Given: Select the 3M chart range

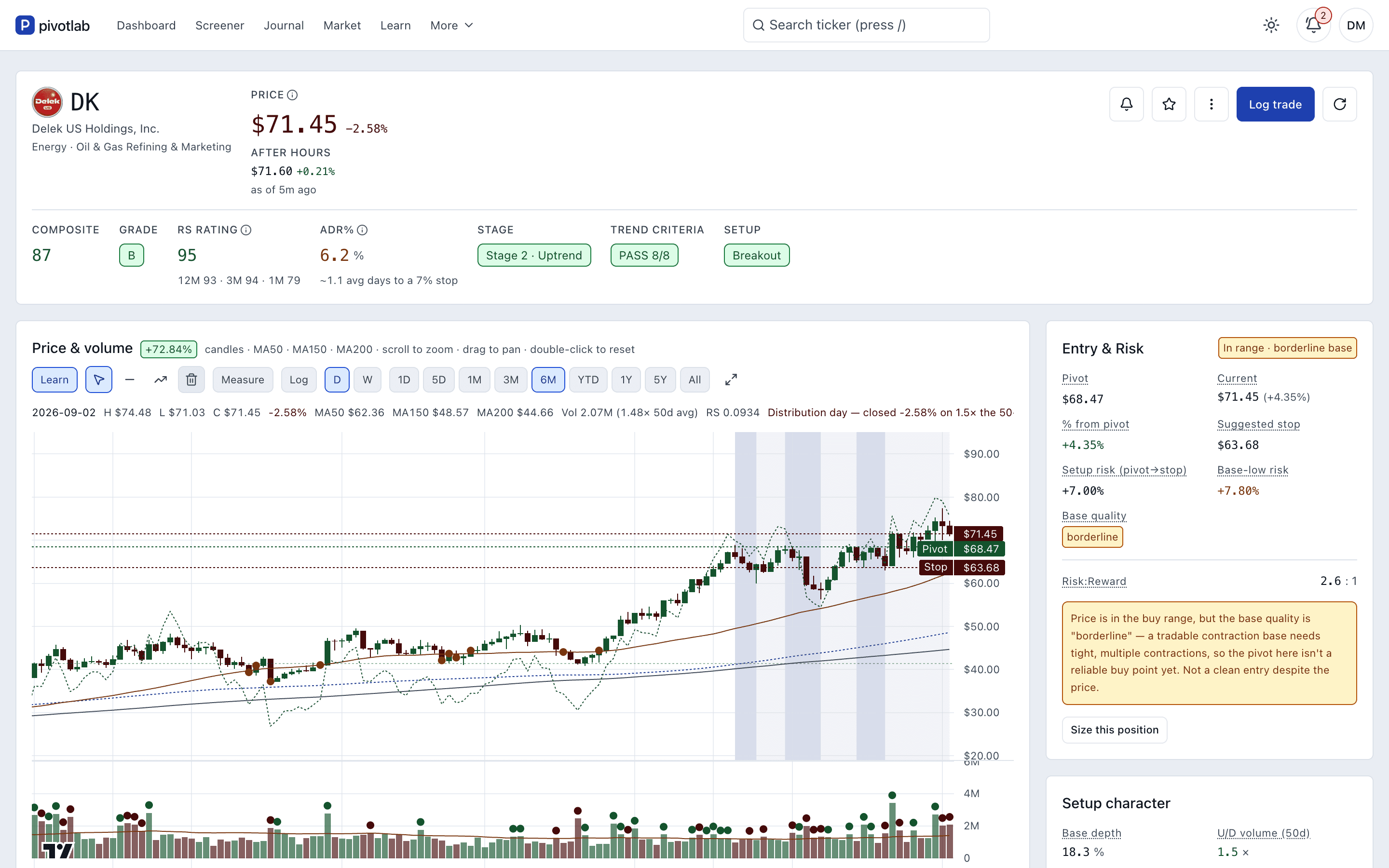Looking at the screenshot, I should tap(511, 380).
